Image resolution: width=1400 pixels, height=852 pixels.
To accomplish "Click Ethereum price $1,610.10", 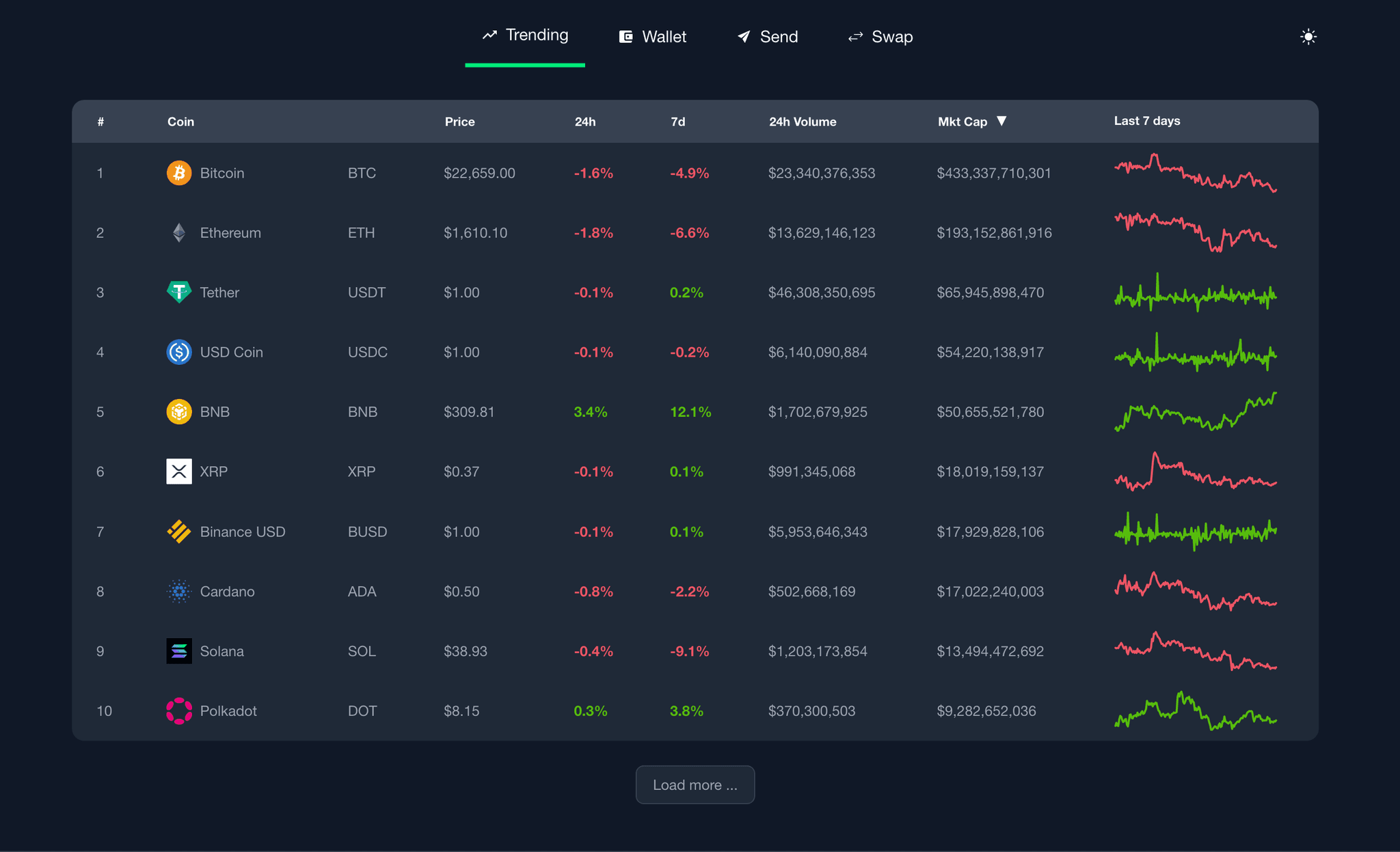I will (x=475, y=233).
